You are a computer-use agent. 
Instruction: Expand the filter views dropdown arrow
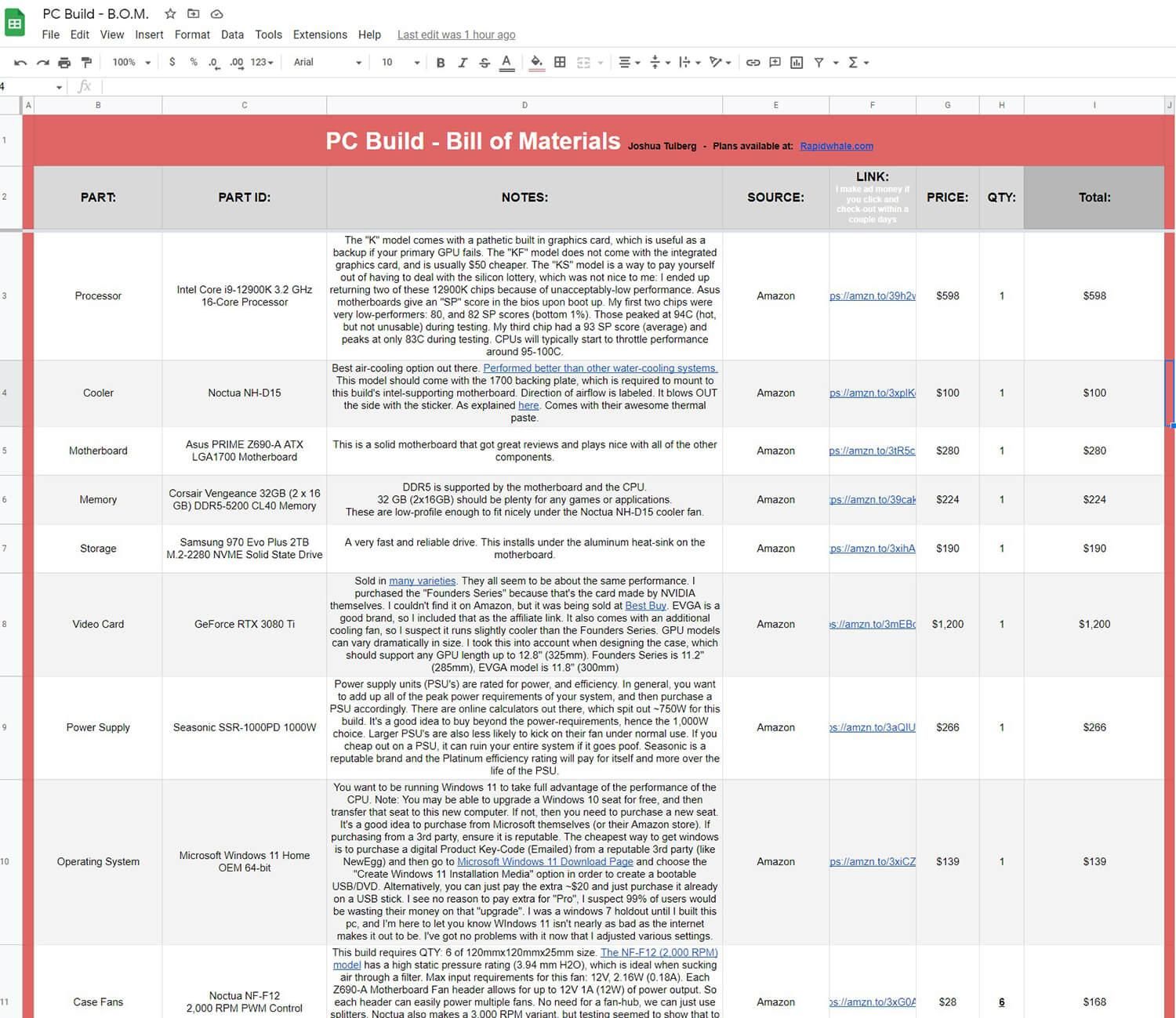tap(836, 63)
